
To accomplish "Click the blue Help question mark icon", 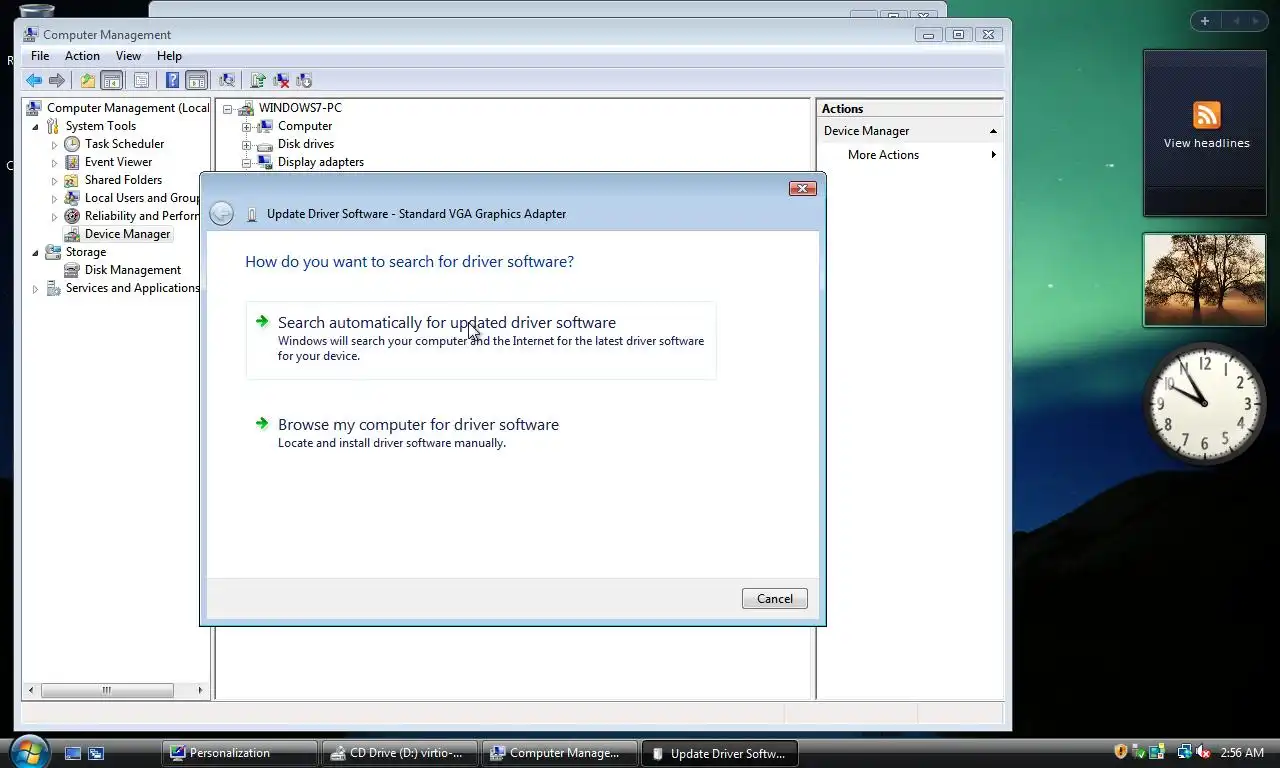I will point(172,81).
